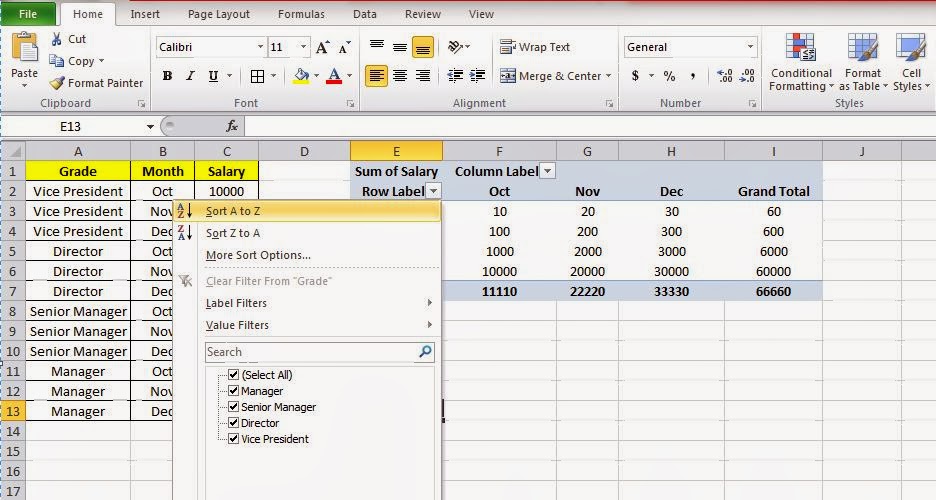This screenshot has height=500, width=936.
Task: Click the filter Search box
Action: pos(319,352)
